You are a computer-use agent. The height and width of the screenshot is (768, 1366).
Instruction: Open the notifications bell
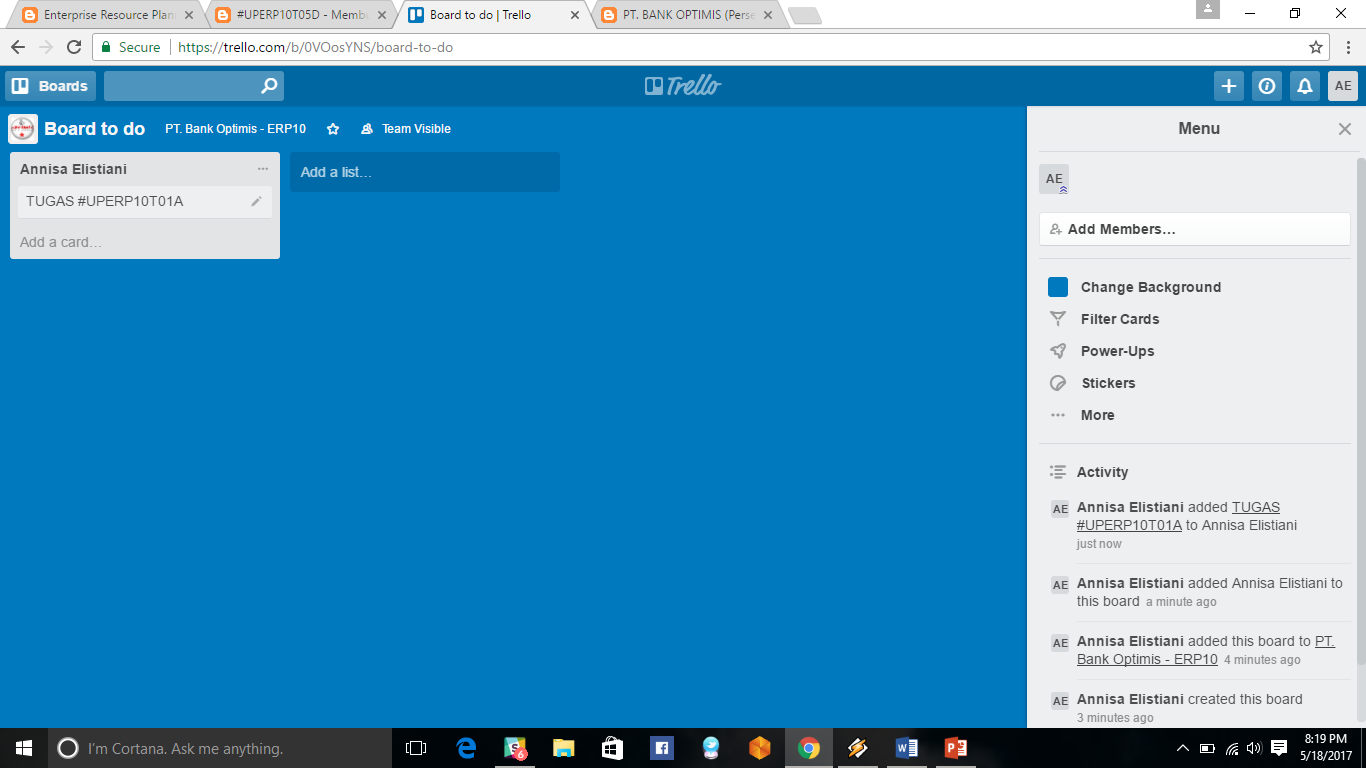1305,86
